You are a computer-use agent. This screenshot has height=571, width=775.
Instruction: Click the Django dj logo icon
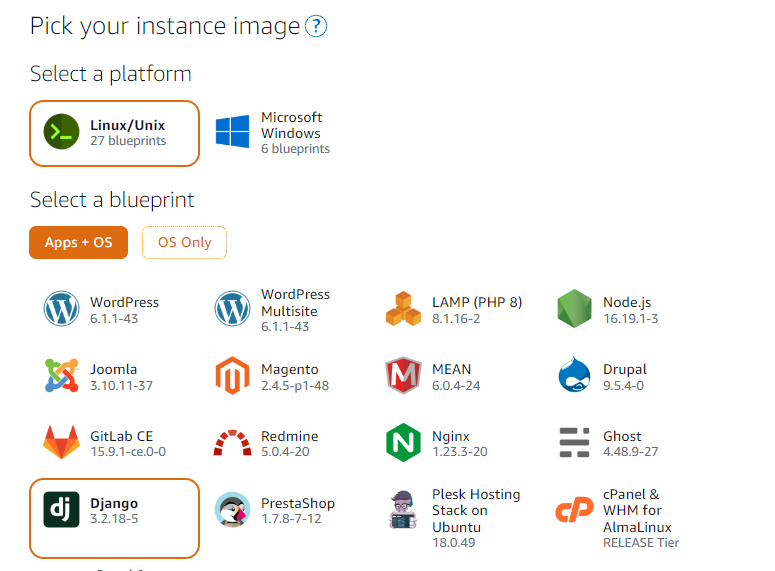tap(61, 510)
